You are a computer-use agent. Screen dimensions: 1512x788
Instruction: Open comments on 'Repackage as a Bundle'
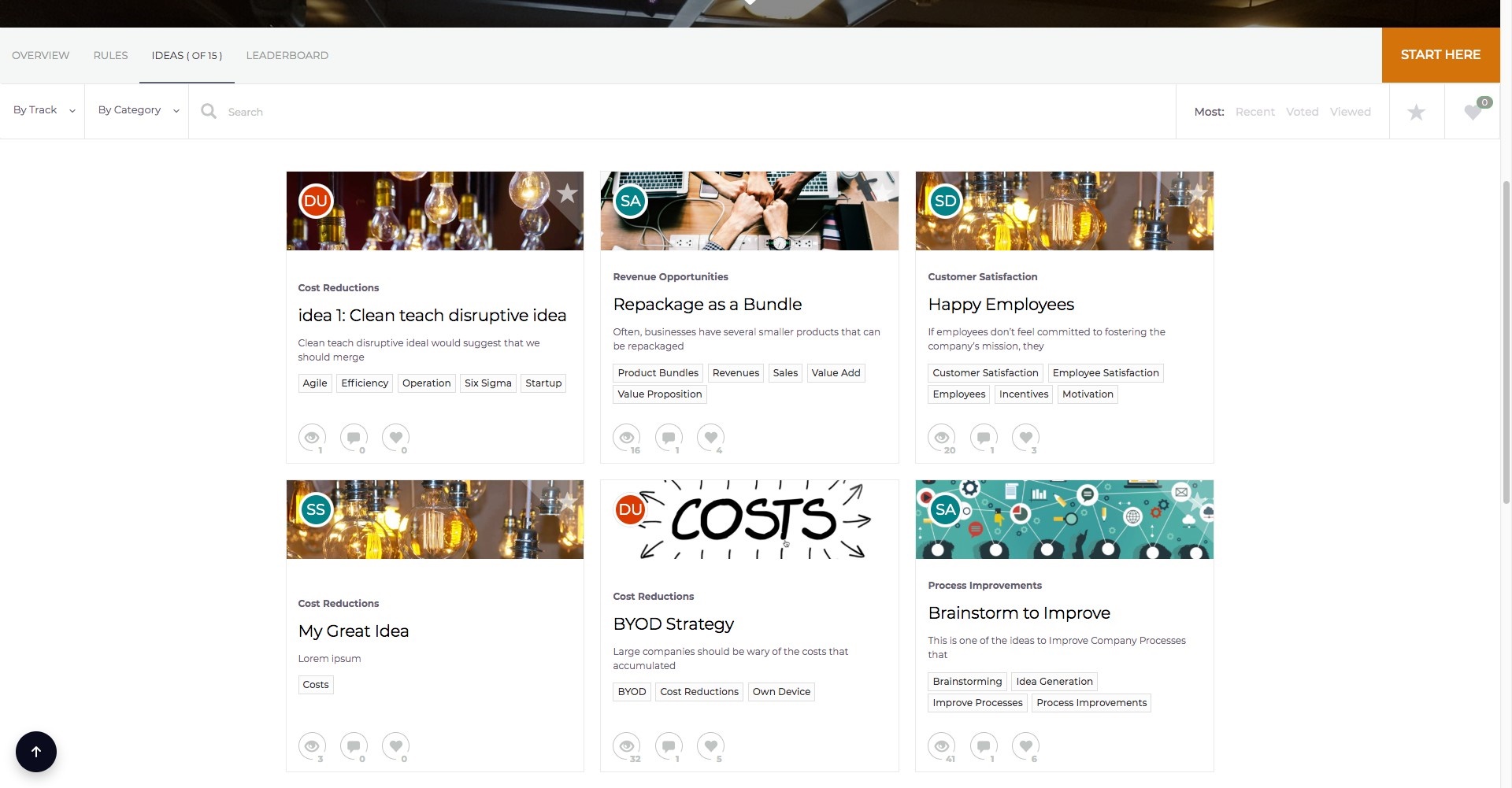(x=669, y=438)
